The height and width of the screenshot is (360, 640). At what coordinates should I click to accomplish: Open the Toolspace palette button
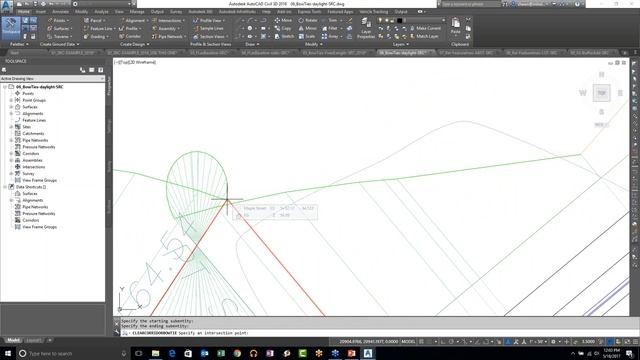11,28
